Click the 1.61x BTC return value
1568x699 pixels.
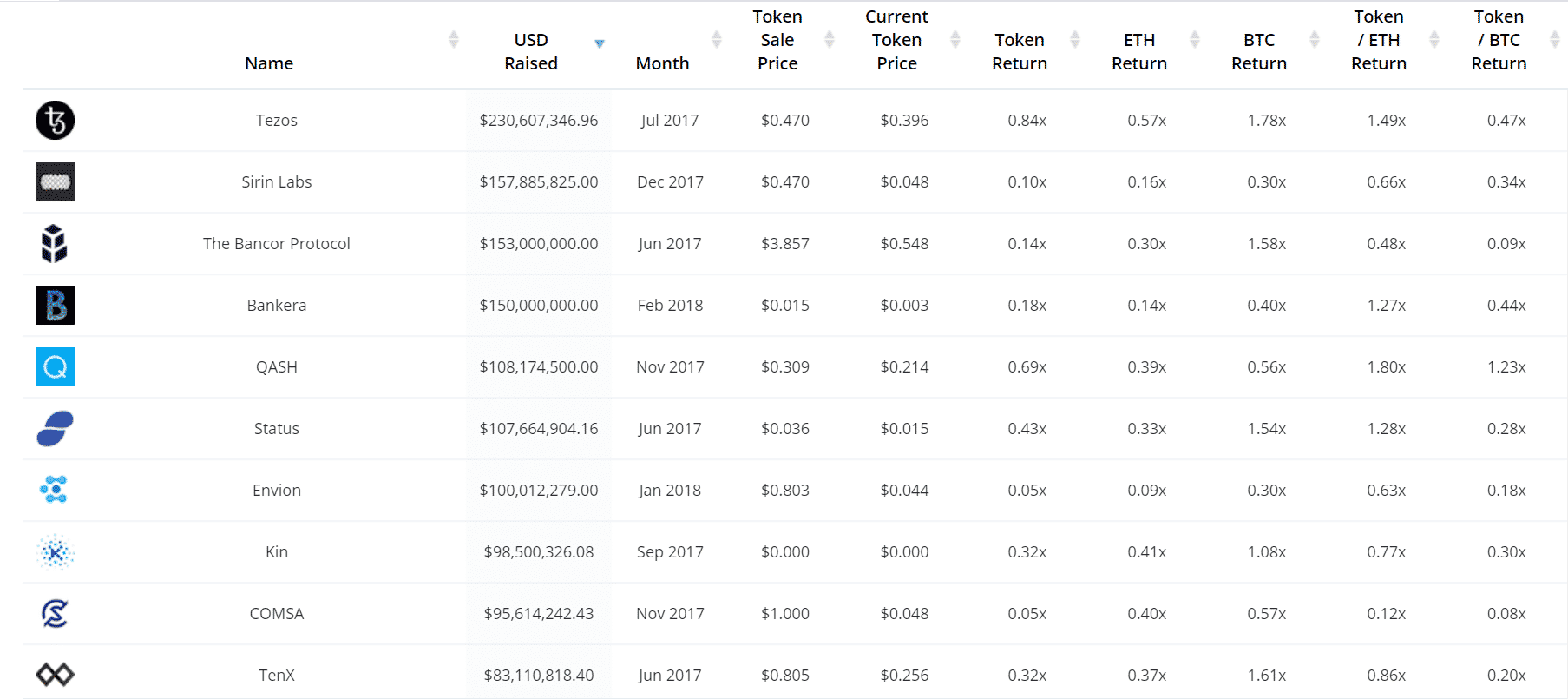point(1267,676)
